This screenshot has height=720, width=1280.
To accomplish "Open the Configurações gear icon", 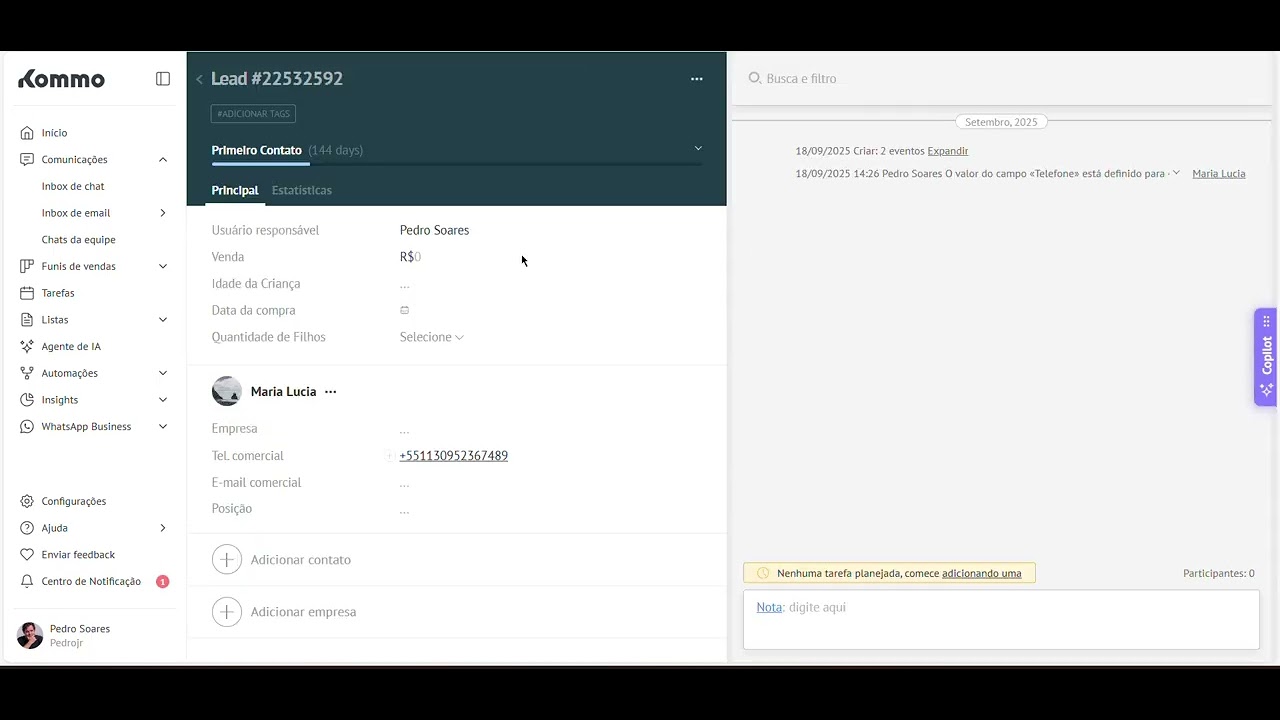I will pyautogui.click(x=27, y=501).
